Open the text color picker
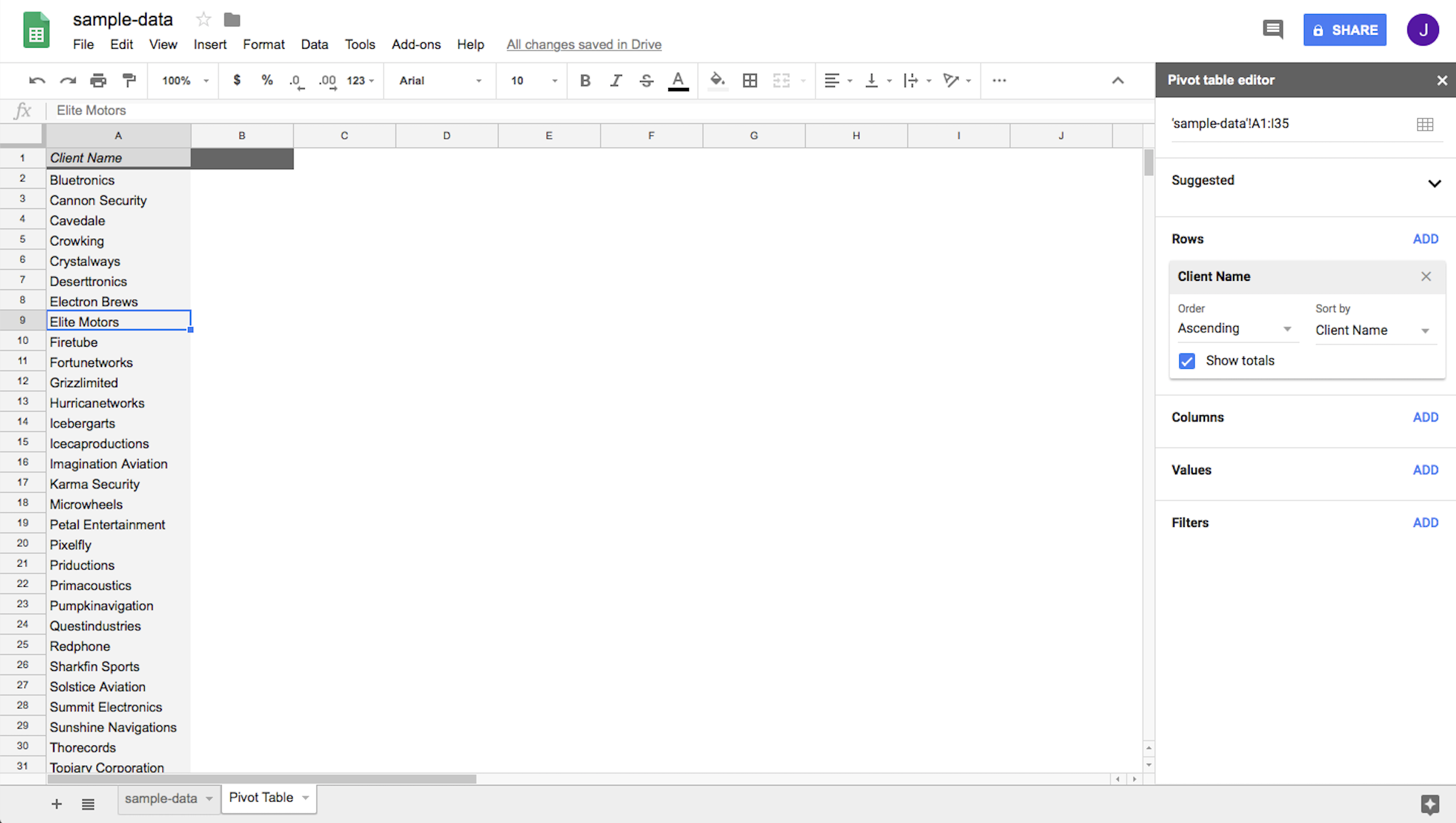Viewport: 1456px width, 823px height. (678, 81)
